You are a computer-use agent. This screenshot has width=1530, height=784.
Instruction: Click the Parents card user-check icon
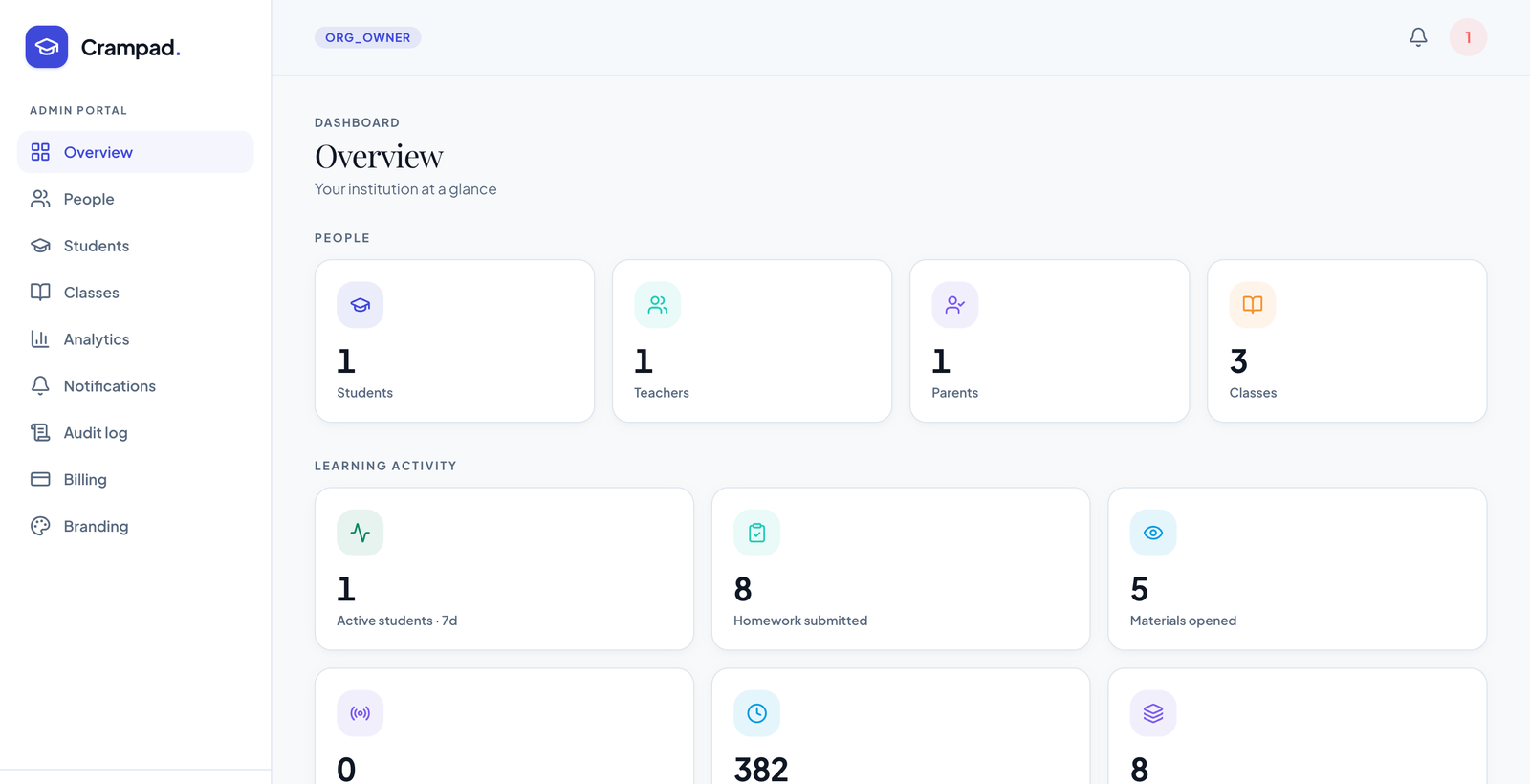(955, 305)
